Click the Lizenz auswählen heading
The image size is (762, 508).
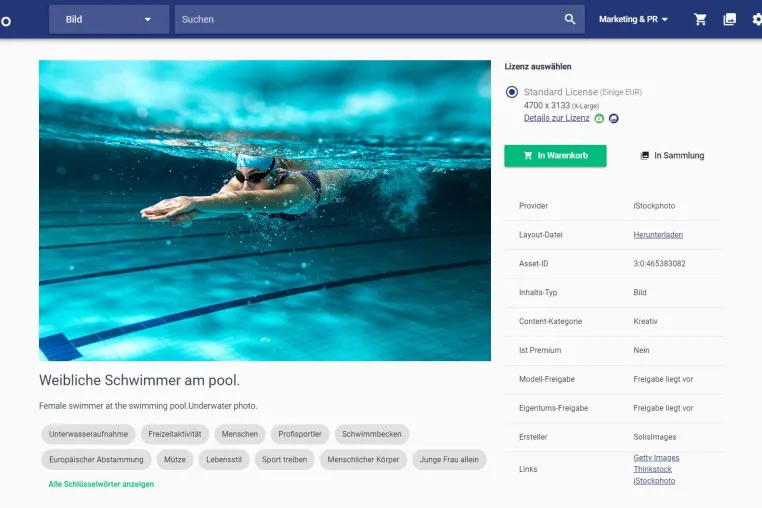[x=538, y=67]
